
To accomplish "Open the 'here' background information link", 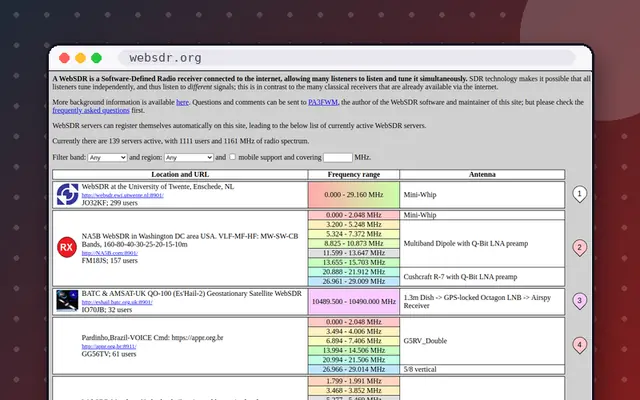I will pyautogui.click(x=182, y=102).
